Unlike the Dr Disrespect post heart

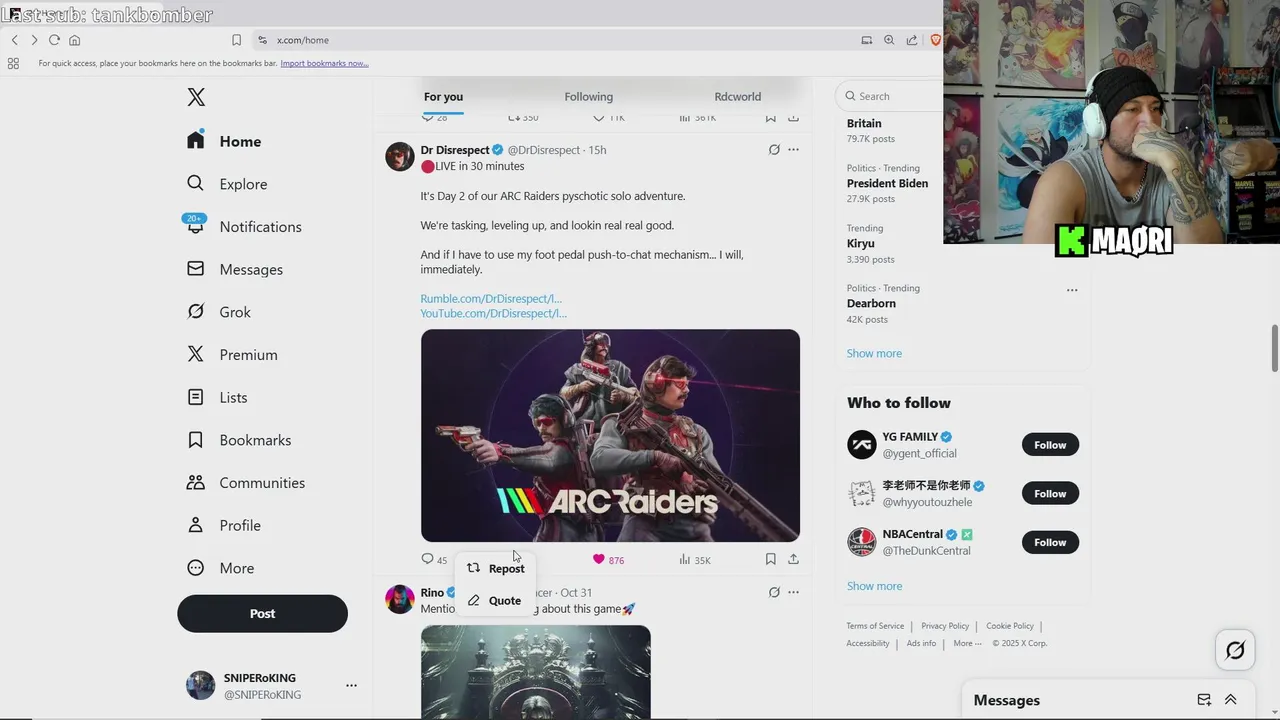point(608,559)
